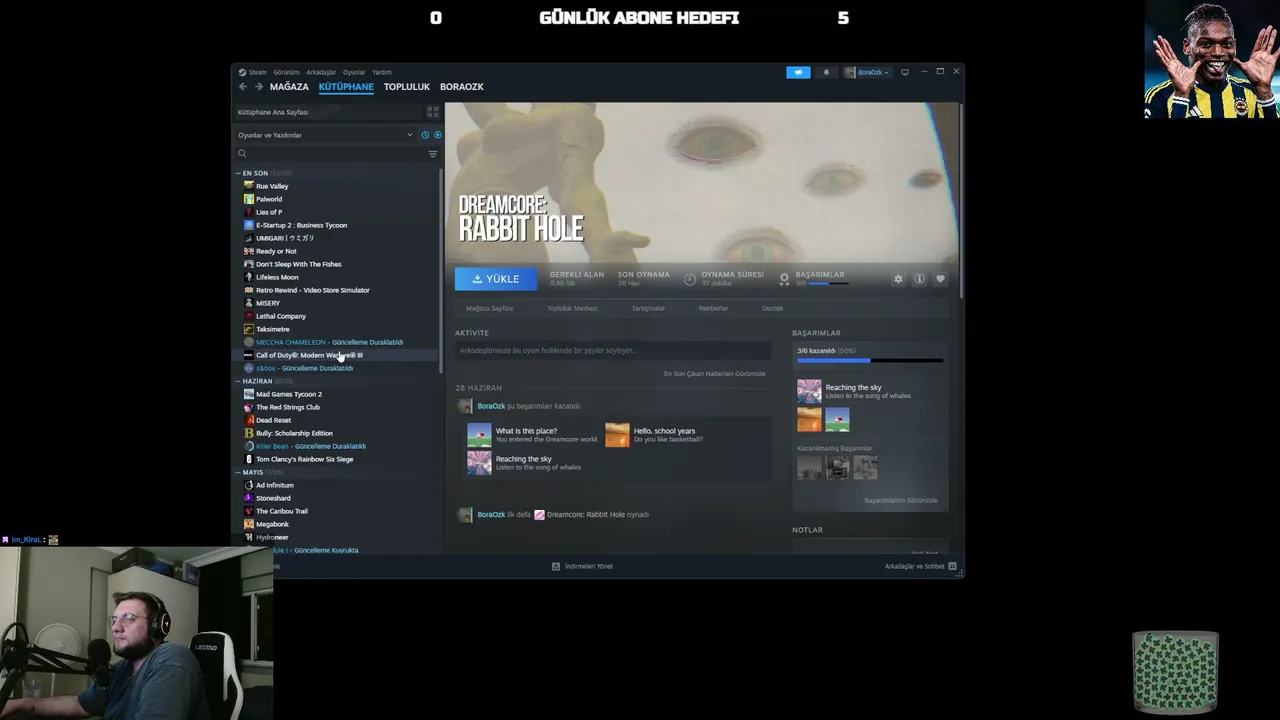Click the Ad Infinitum game icon
This screenshot has width=1280, height=720.
[249, 485]
